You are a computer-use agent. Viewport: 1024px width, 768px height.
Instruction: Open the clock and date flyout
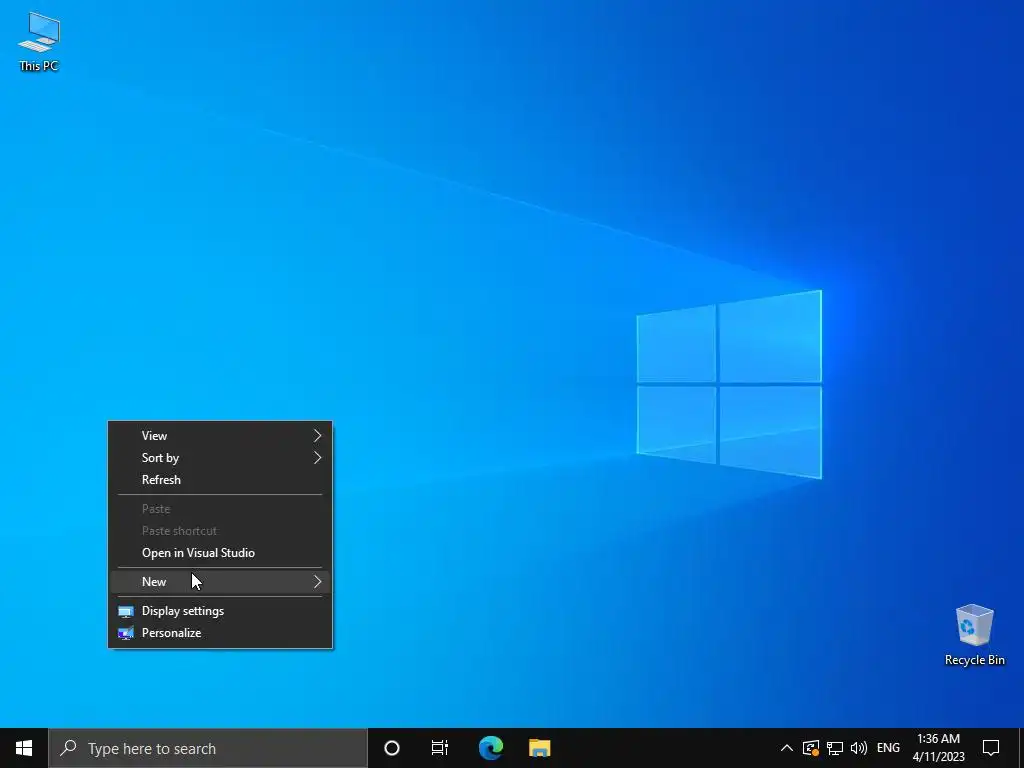938,748
